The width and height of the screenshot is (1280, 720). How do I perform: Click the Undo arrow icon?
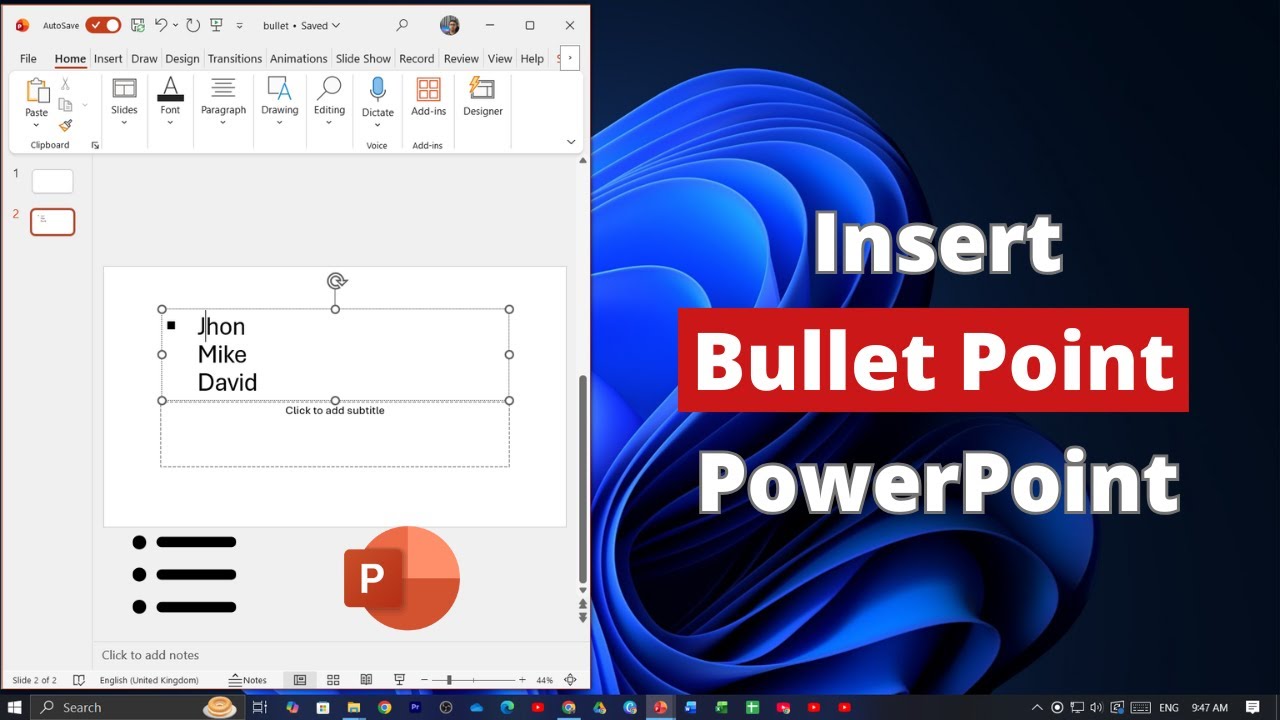161,25
